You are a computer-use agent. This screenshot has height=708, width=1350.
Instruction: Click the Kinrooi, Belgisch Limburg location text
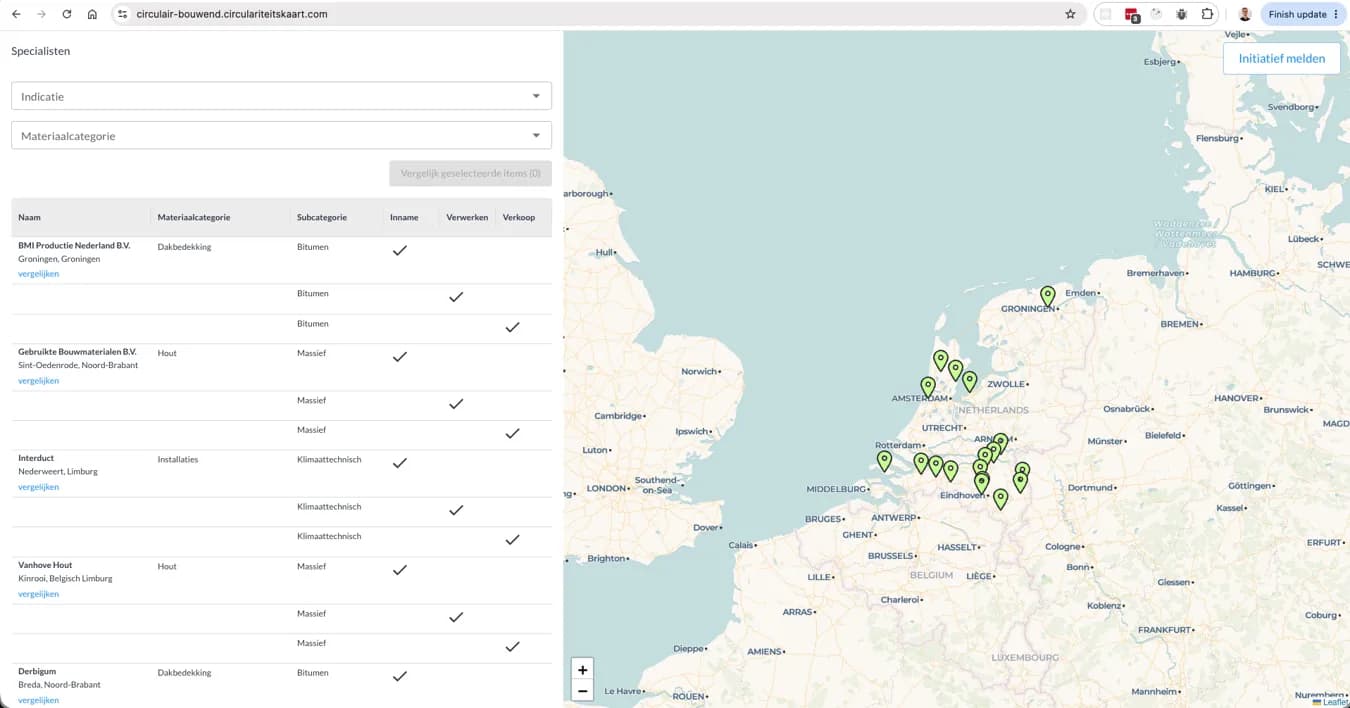[x=65, y=578]
